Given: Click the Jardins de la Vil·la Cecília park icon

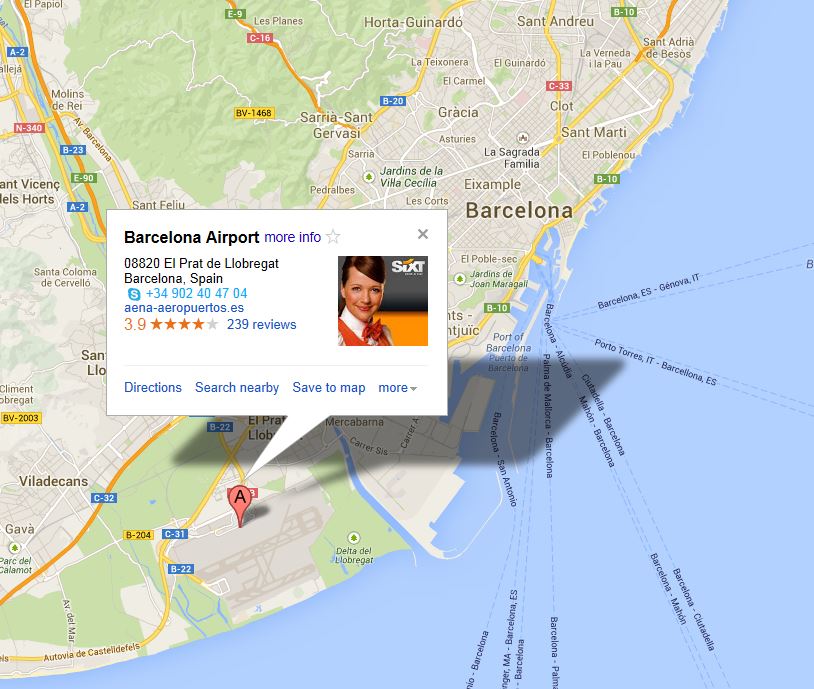Looking at the screenshot, I should (369, 177).
